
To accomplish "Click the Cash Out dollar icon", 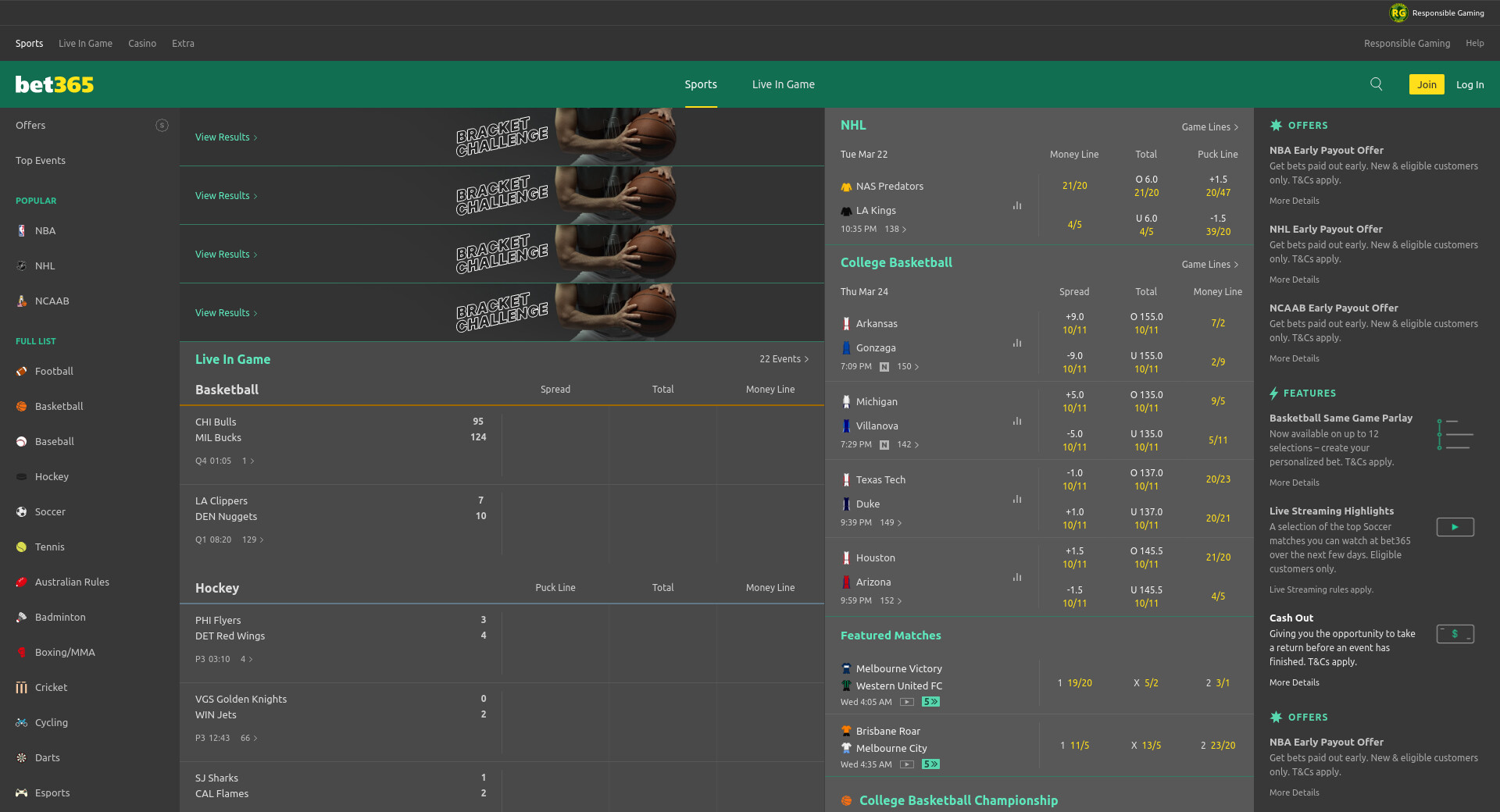I will tap(1455, 634).
